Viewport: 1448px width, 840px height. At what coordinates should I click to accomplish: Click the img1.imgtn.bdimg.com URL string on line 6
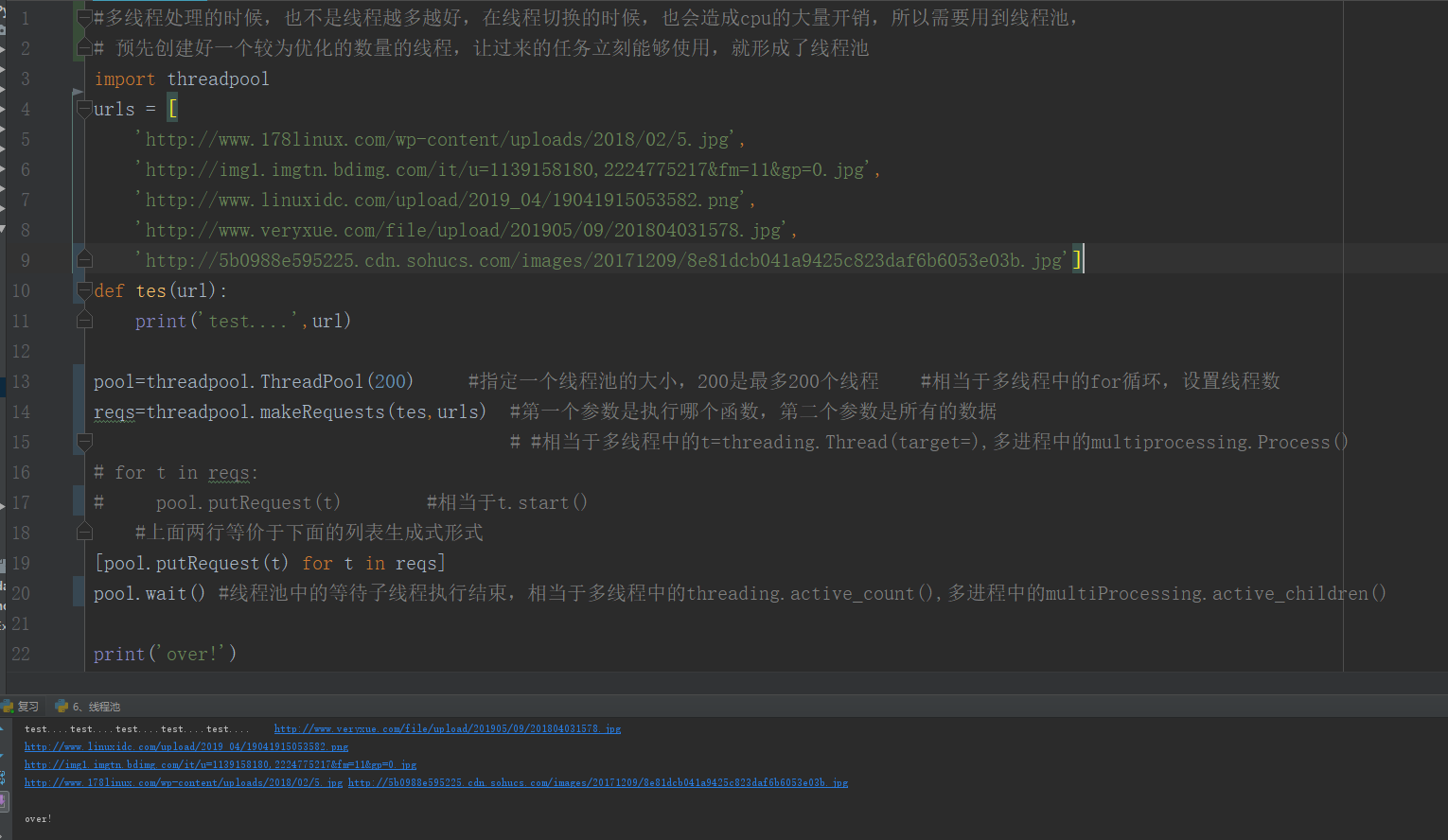[x=504, y=170]
